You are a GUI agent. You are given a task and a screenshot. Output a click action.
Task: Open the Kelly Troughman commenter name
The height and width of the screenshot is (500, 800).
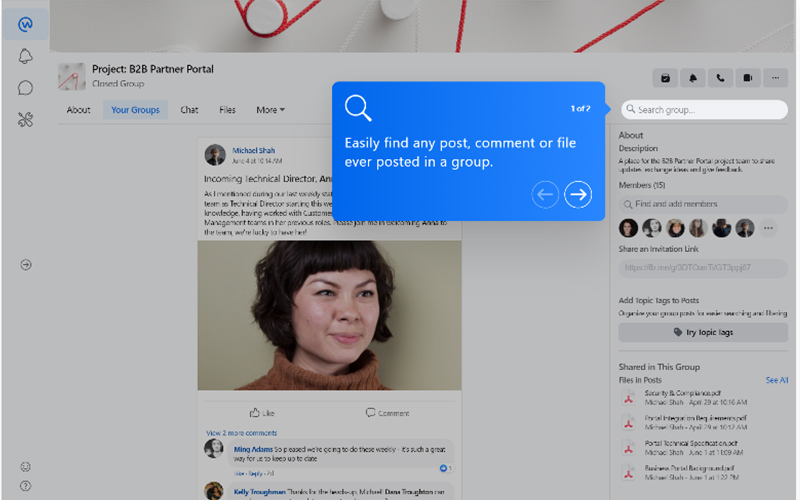pos(259,492)
